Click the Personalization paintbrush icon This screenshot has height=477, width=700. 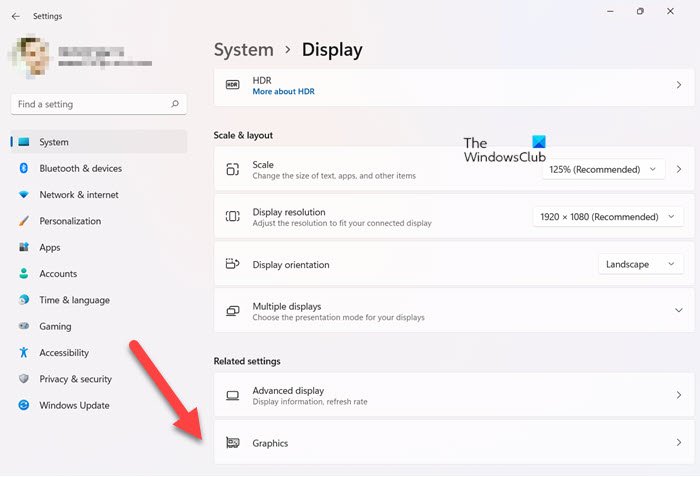pos(24,221)
